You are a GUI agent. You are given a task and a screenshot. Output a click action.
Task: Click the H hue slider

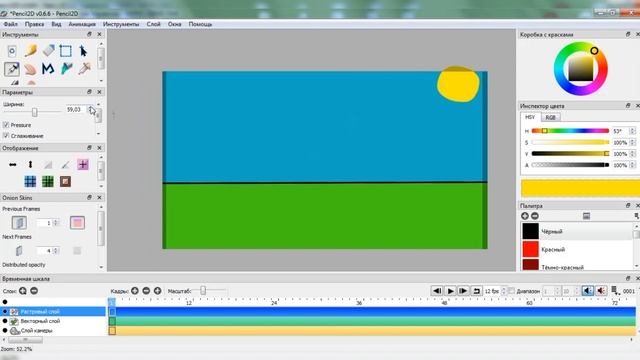(570, 131)
